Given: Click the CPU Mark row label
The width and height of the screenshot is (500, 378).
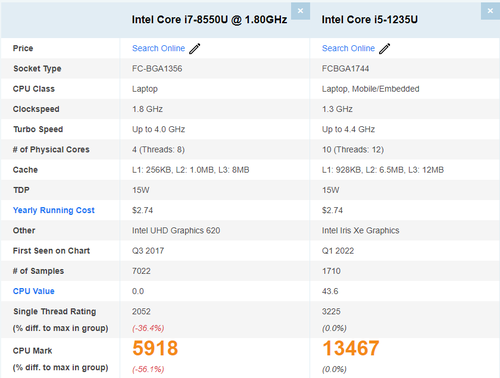Looking at the screenshot, I should (32, 351).
